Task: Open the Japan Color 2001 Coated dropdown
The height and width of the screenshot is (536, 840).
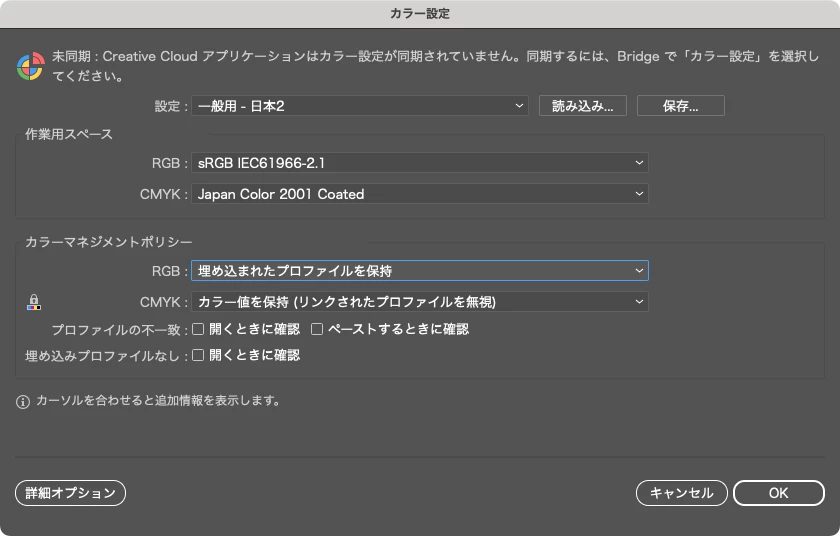Action: (419, 194)
